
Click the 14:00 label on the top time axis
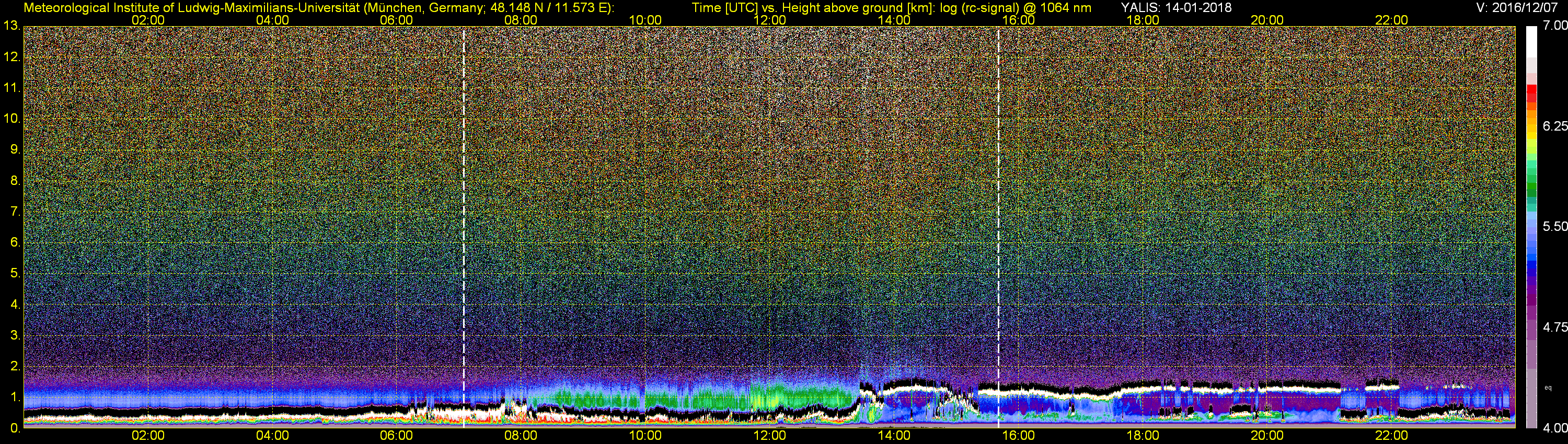[894, 20]
